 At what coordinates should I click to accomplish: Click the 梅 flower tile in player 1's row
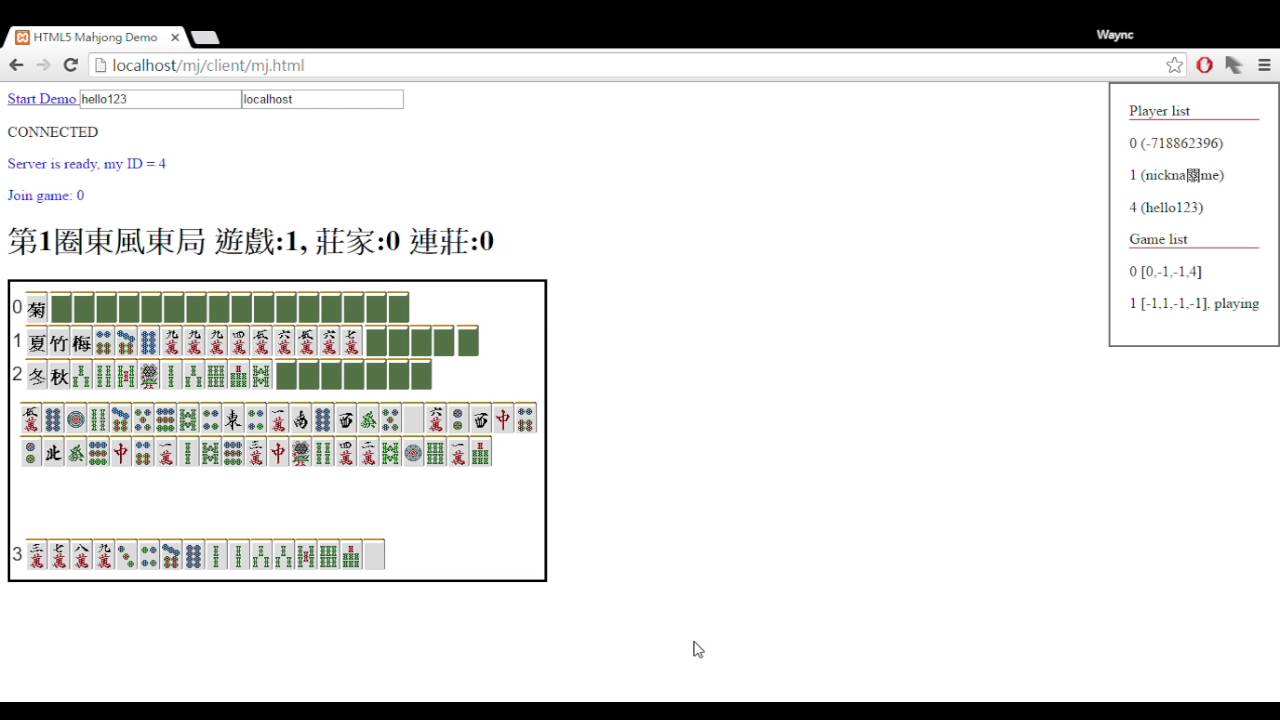pos(82,342)
